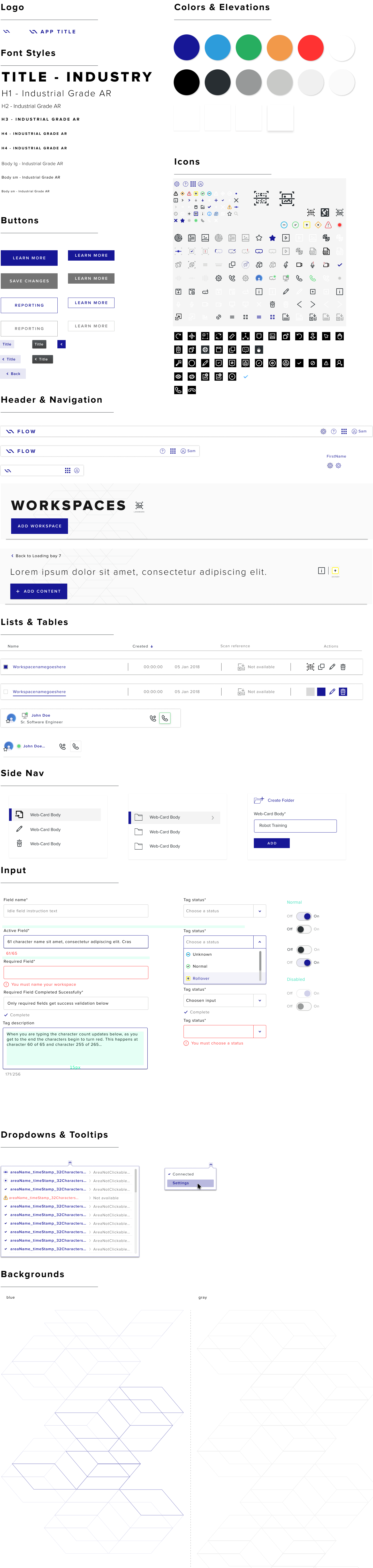Click the ADD button under Robot Training
Image resolution: width=373 pixels, height=1568 pixels.
coord(271,843)
